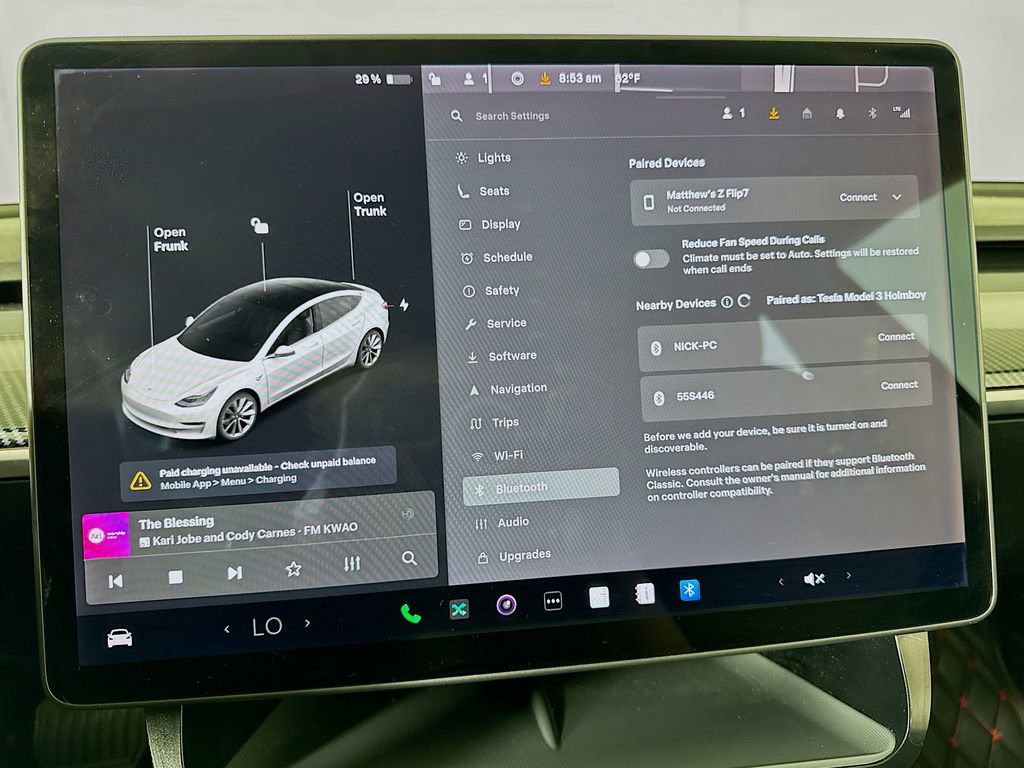Open the Wi-Fi settings menu
The height and width of the screenshot is (768, 1024).
click(x=498, y=455)
